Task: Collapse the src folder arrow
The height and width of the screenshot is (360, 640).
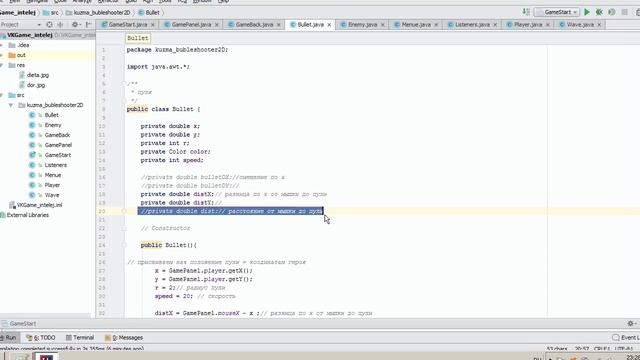Action: [x=2, y=95]
